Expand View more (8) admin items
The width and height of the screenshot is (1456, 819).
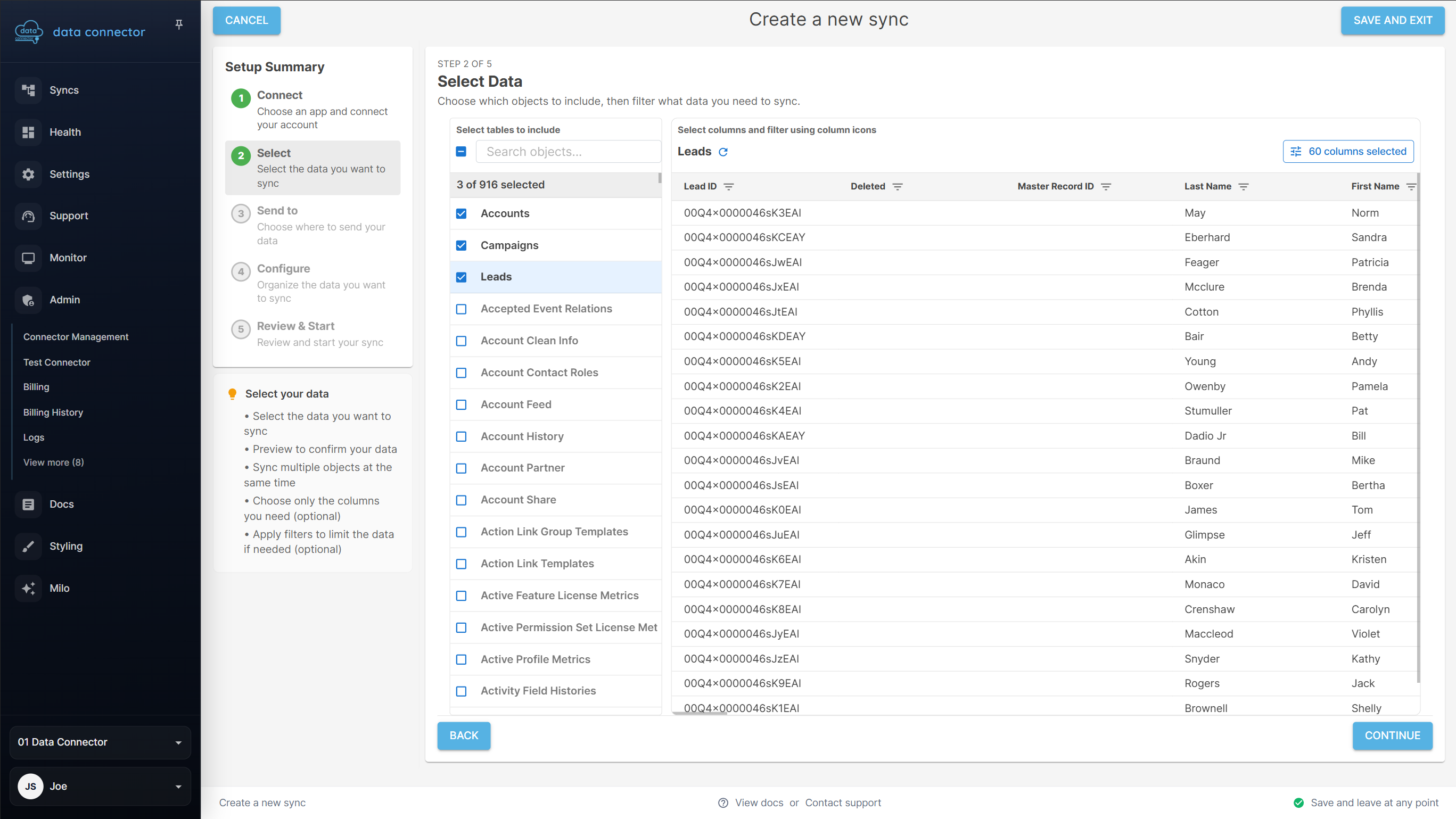54,462
